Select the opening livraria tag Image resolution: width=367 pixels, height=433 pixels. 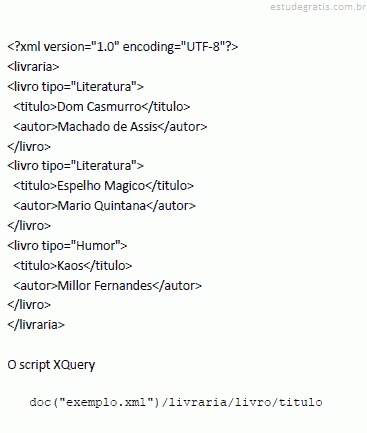tap(33, 66)
